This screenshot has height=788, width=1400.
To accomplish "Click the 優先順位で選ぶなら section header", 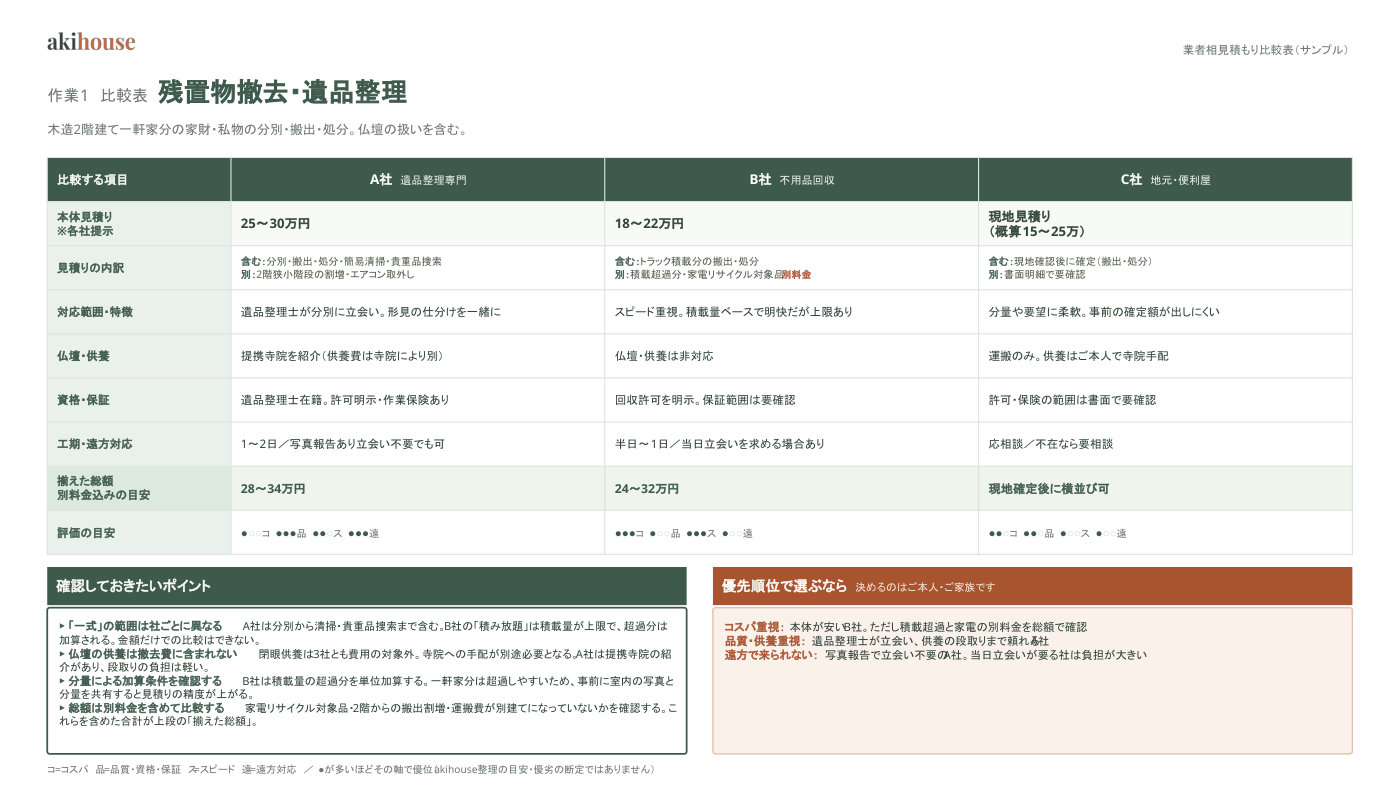I will pos(1032,586).
